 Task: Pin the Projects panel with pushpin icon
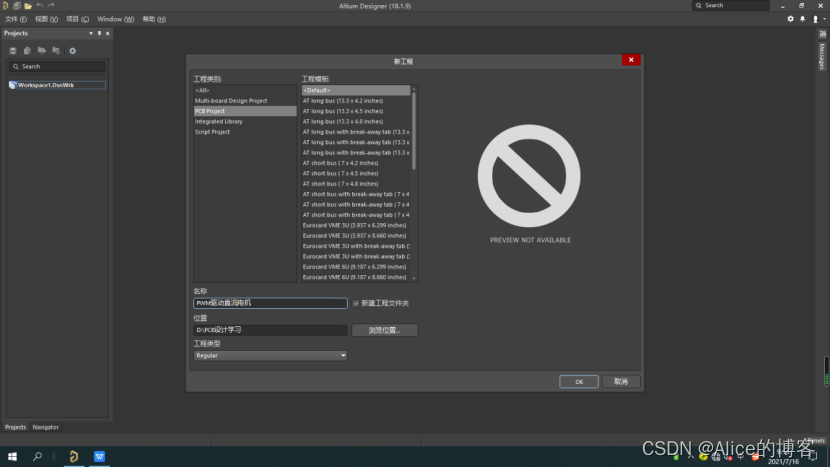pos(99,33)
